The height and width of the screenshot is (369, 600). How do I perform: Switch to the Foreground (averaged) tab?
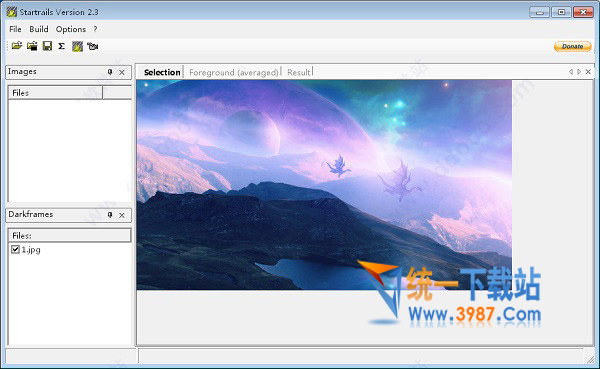233,72
